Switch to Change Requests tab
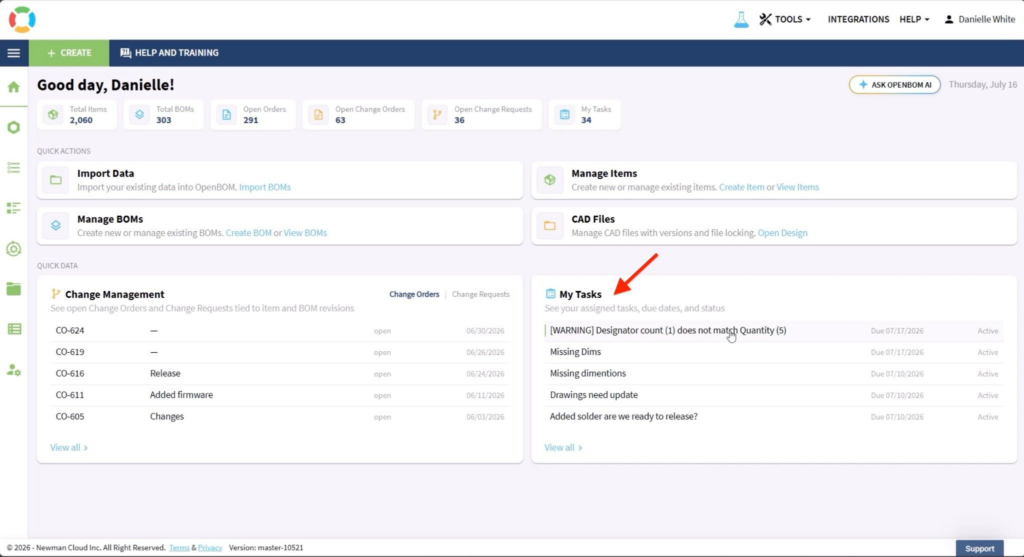 pos(481,294)
